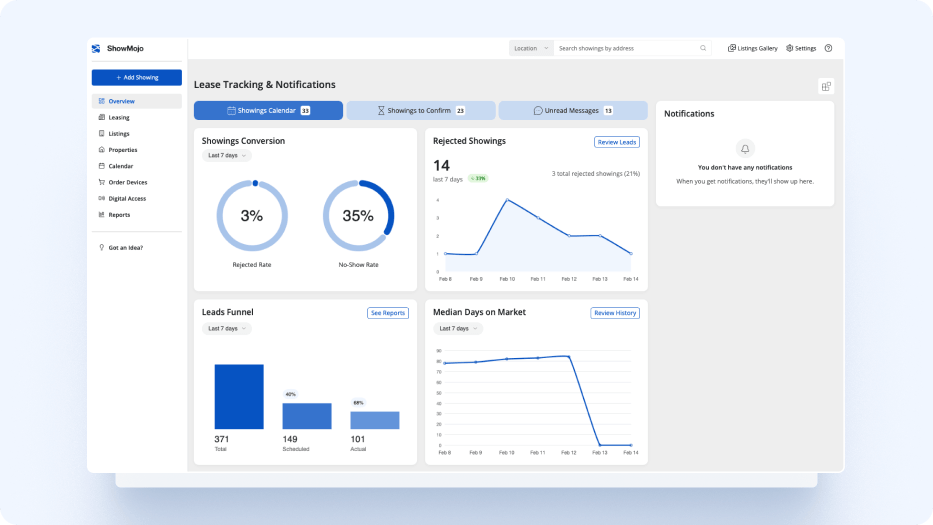The image size is (933, 525).
Task: Open Leads Funnel Last 7 days dropdown
Action: tap(227, 328)
